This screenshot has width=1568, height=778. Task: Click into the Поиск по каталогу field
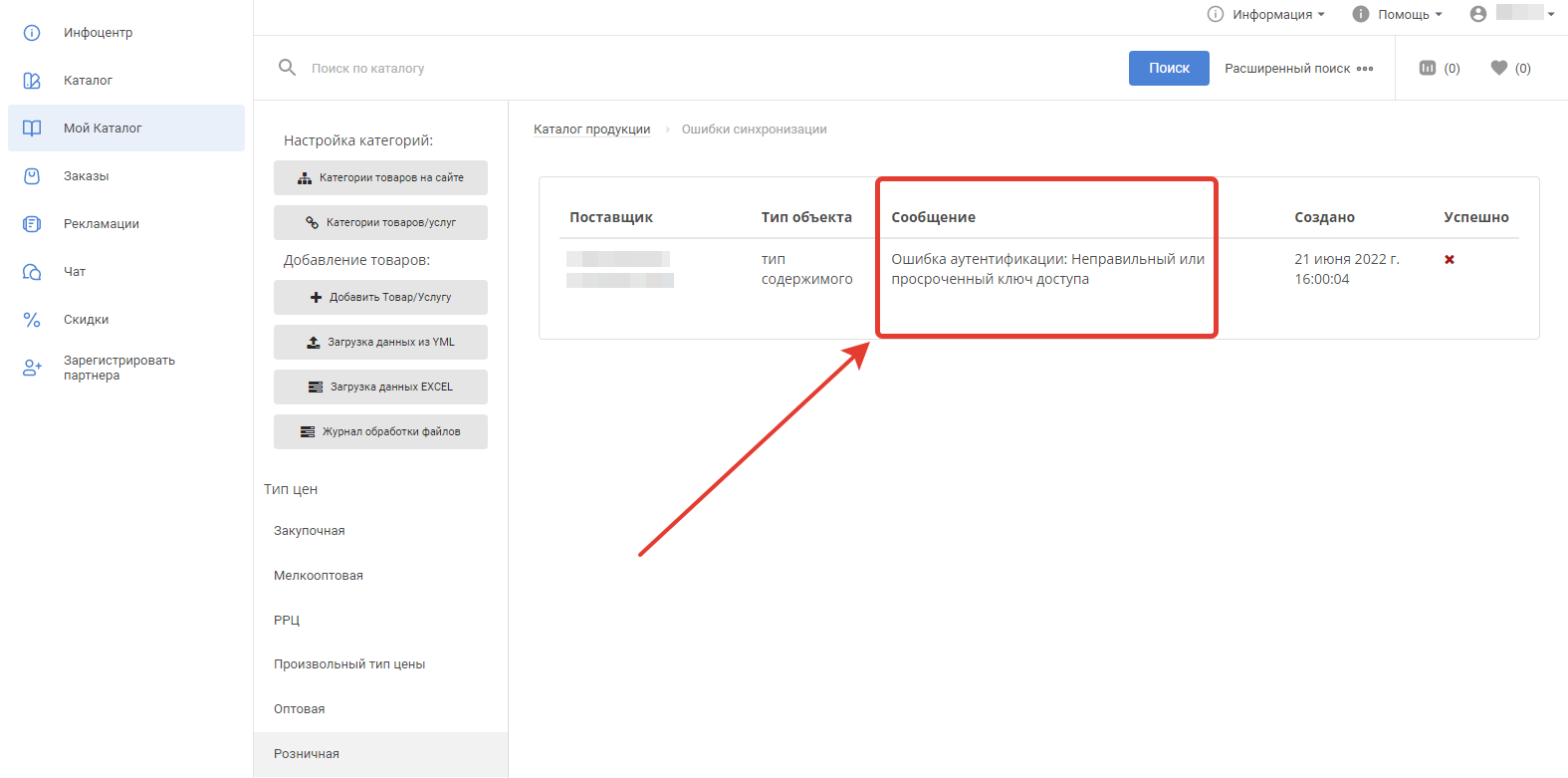697,69
